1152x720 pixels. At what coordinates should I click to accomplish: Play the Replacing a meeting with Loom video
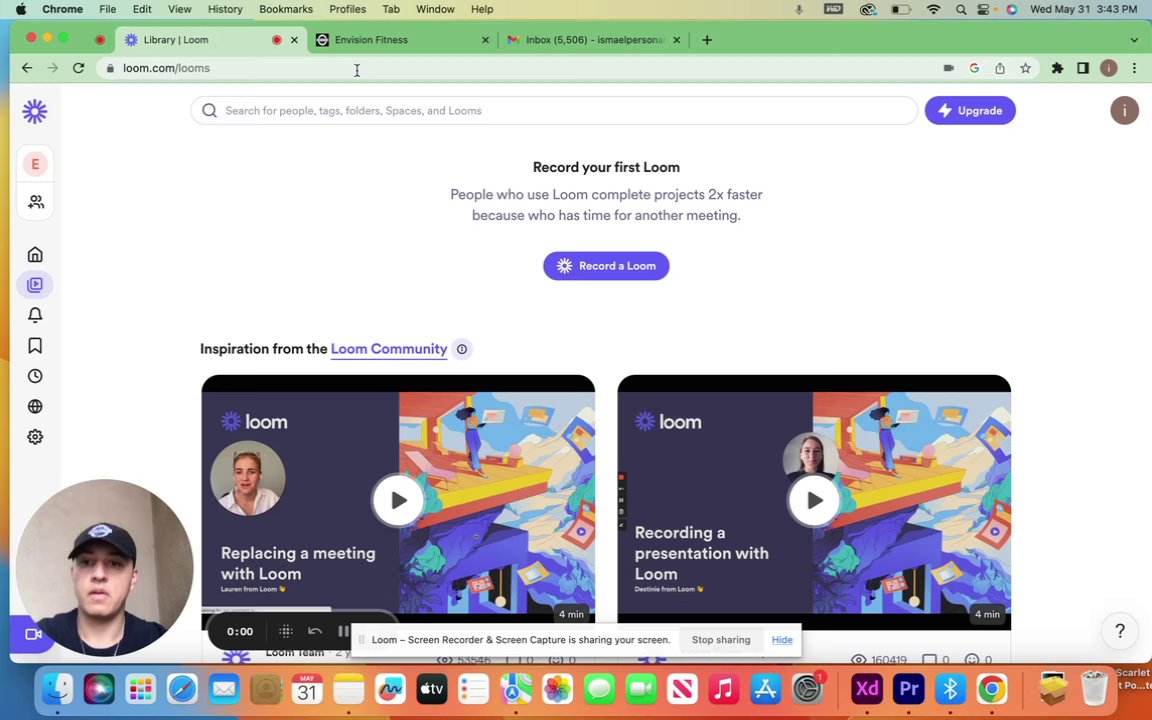tap(398, 500)
